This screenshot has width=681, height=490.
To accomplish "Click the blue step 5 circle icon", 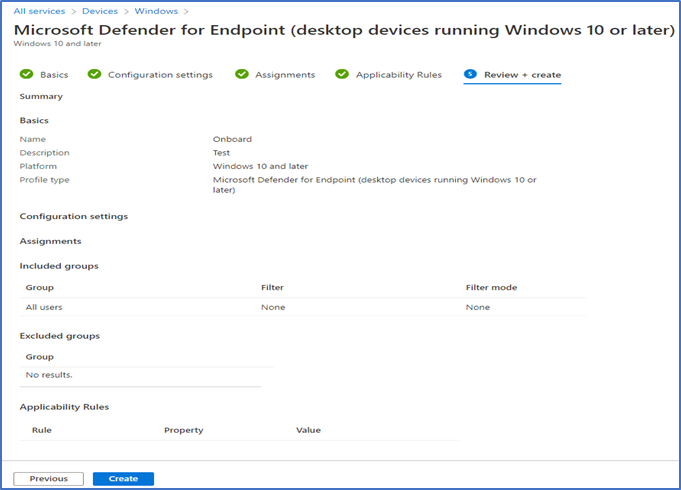I will pos(470,74).
